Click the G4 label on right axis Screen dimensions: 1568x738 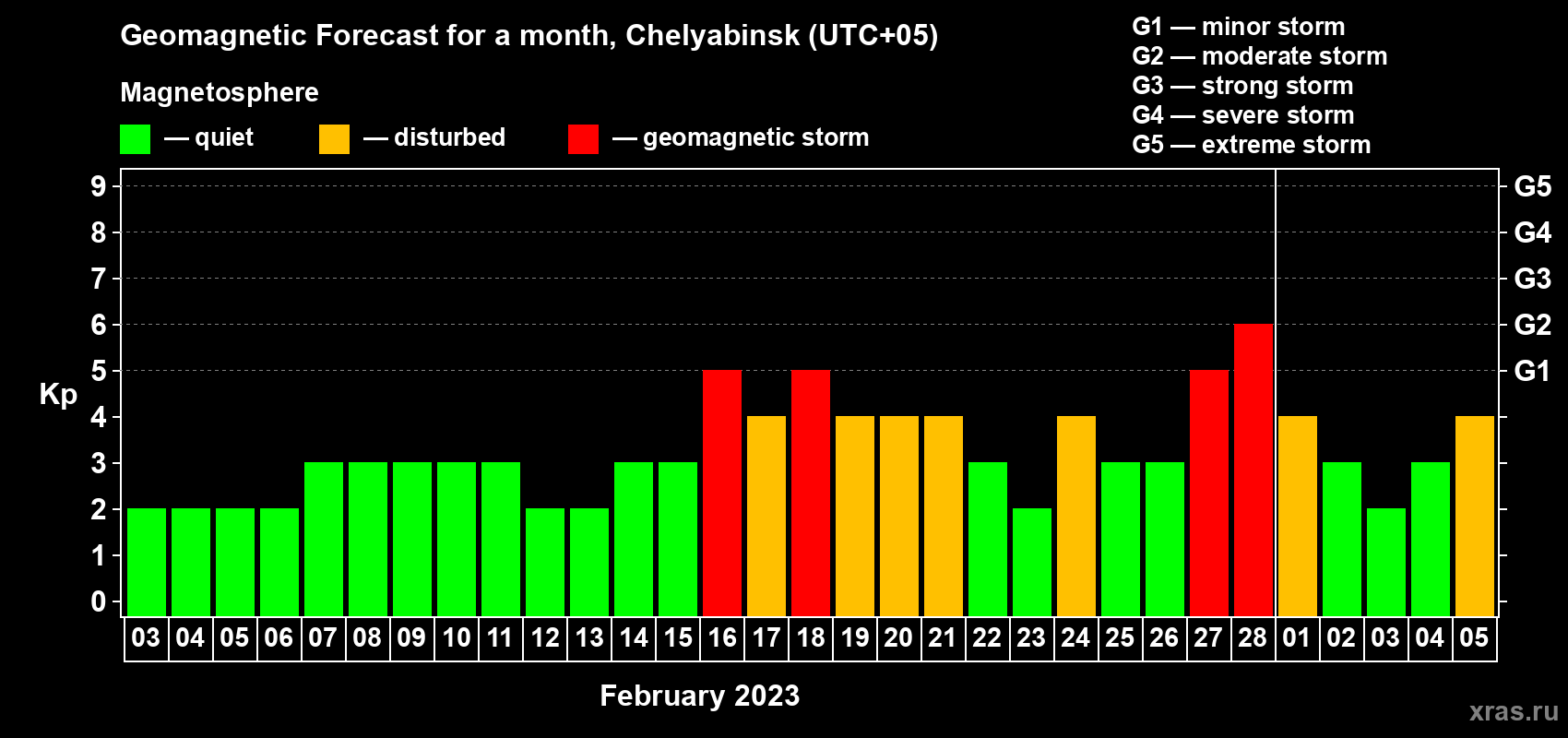1533,232
